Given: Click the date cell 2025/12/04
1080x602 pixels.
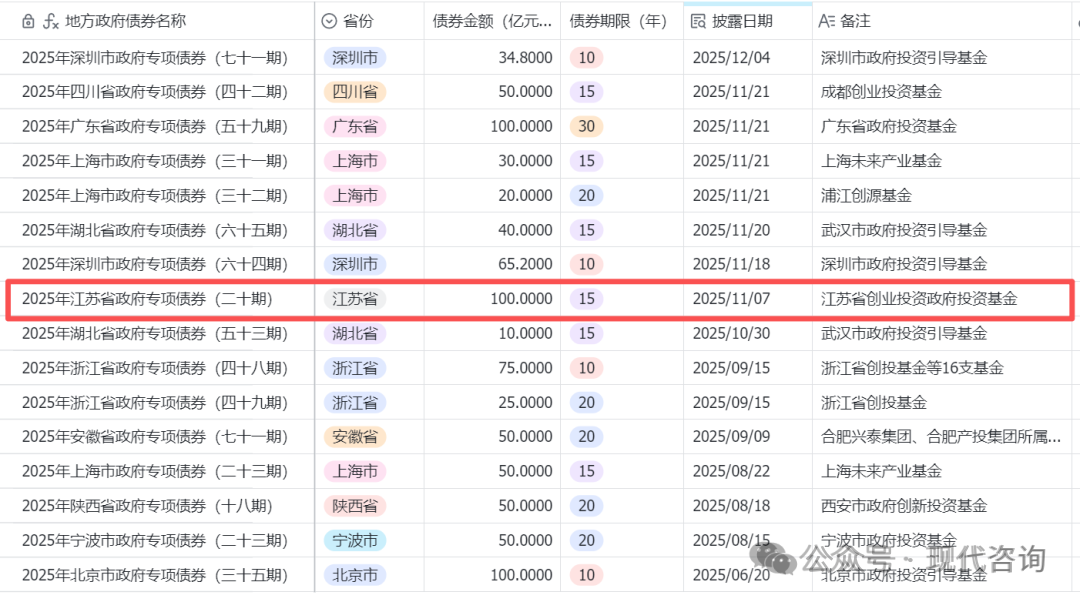Looking at the screenshot, I should pyautogui.click(x=748, y=57).
